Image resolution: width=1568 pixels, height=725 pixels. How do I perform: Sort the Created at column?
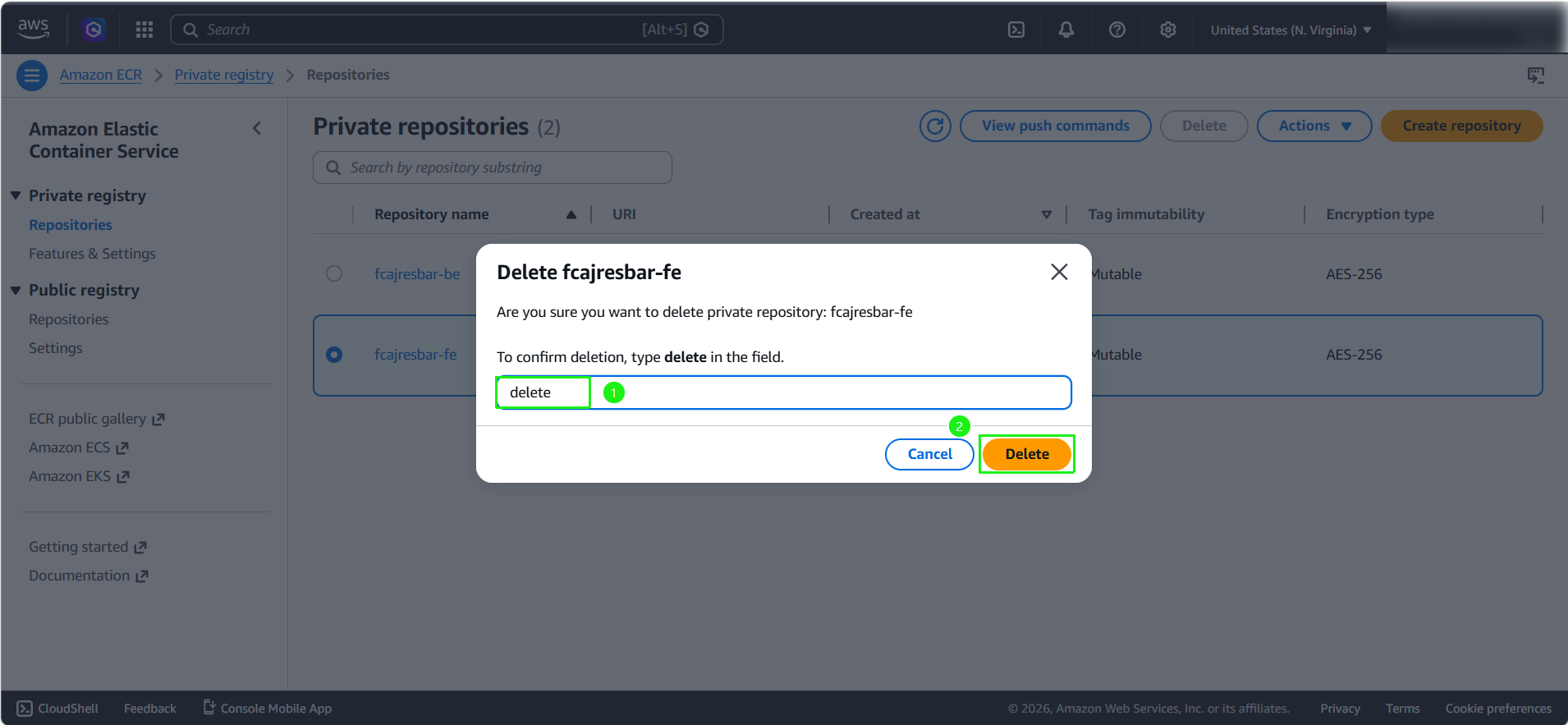(1047, 214)
